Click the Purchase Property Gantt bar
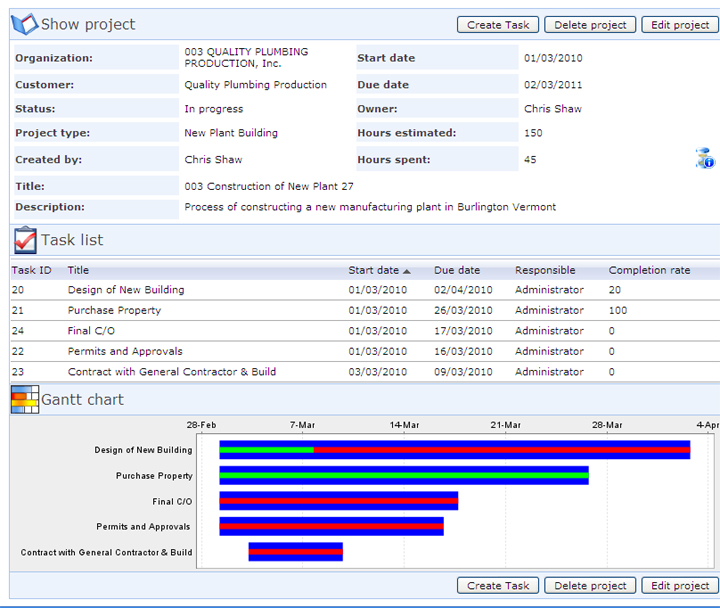The height and width of the screenshot is (608, 720). pos(404,475)
